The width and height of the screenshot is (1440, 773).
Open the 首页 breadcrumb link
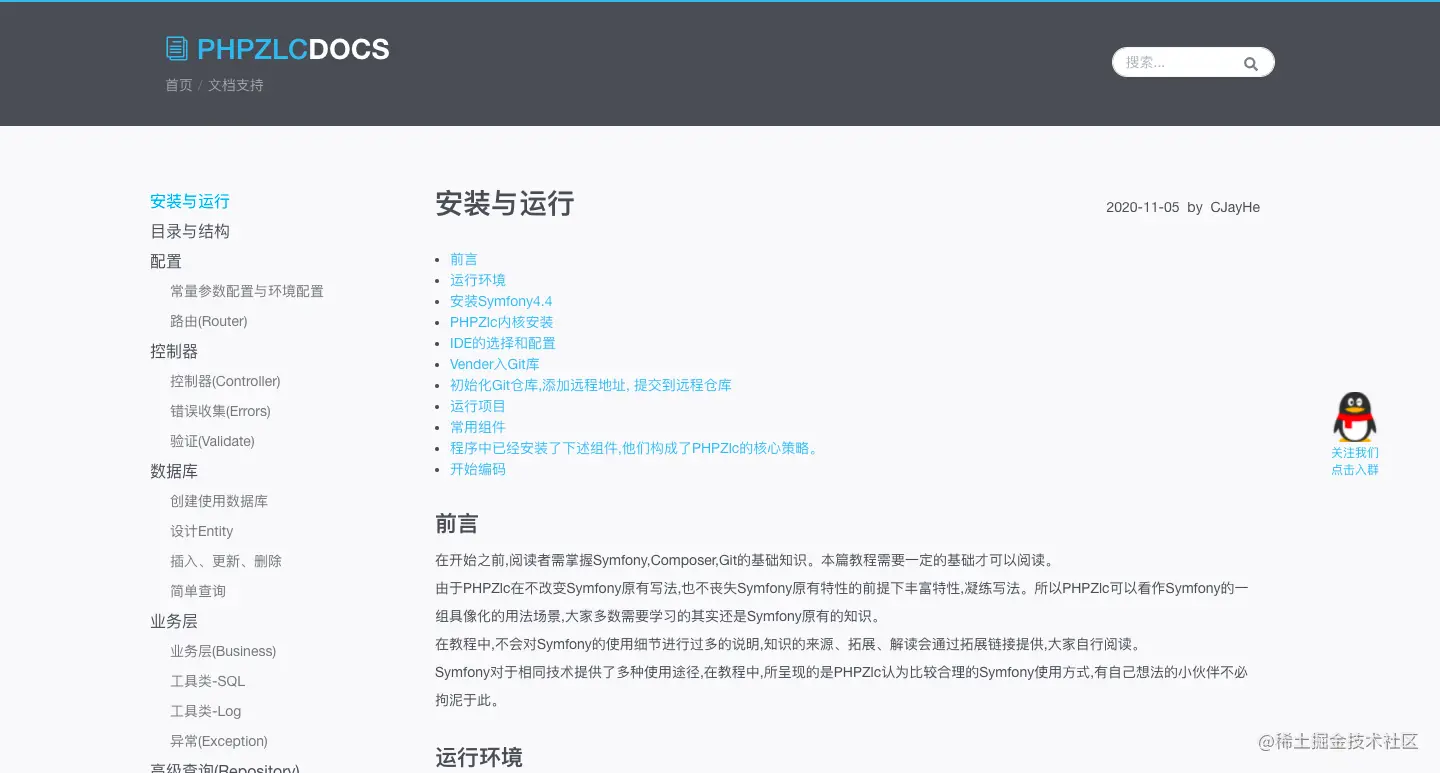pos(178,85)
